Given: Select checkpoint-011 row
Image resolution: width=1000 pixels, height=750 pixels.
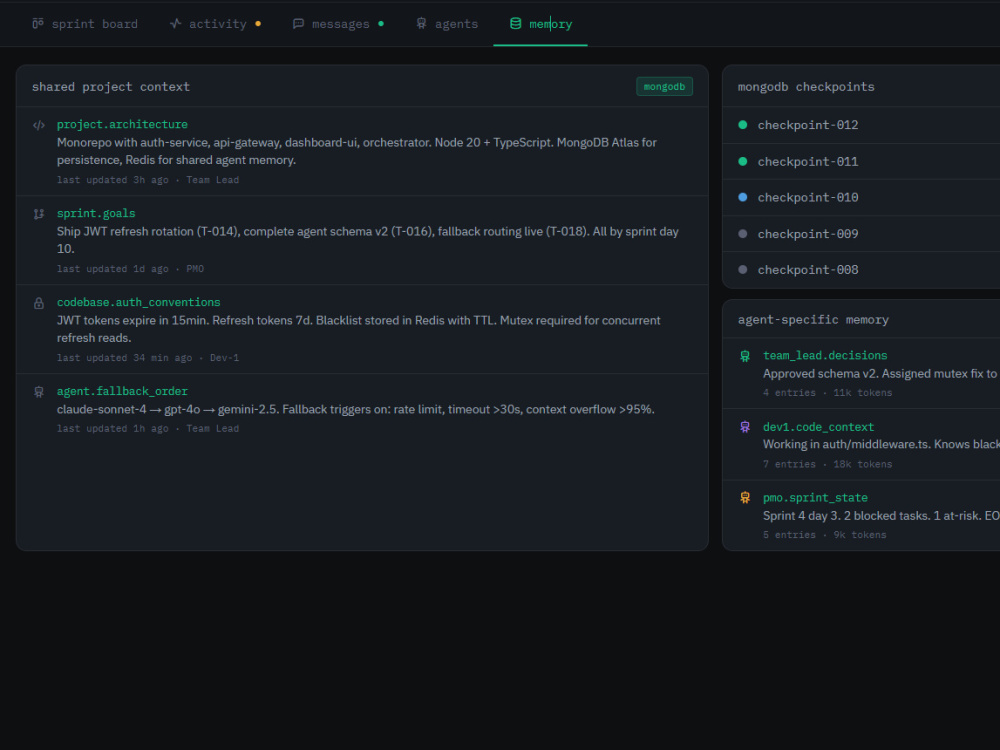Looking at the screenshot, I should point(861,161).
